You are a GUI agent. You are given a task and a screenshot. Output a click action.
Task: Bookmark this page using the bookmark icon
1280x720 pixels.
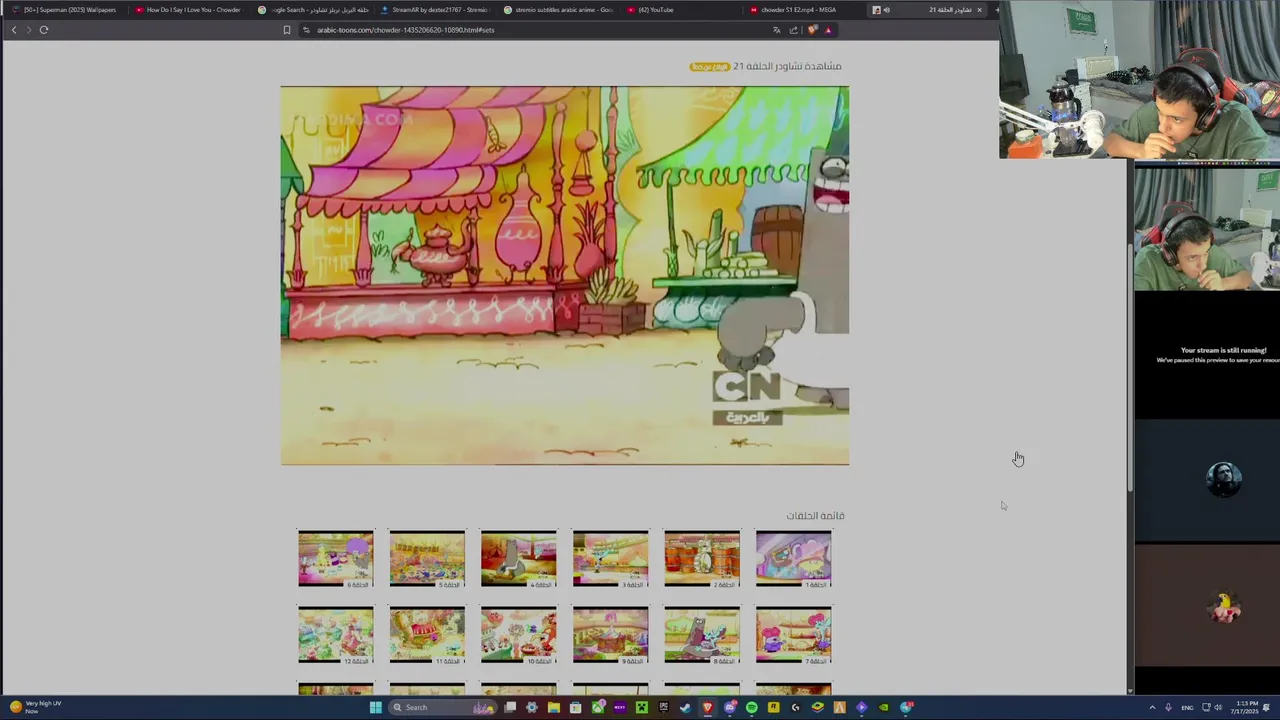287,30
